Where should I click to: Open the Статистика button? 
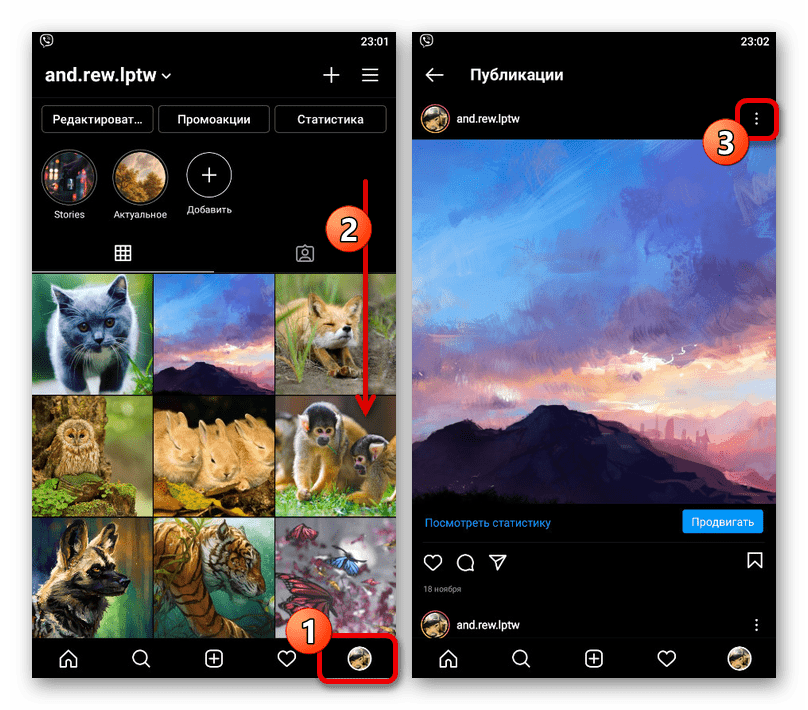point(330,119)
